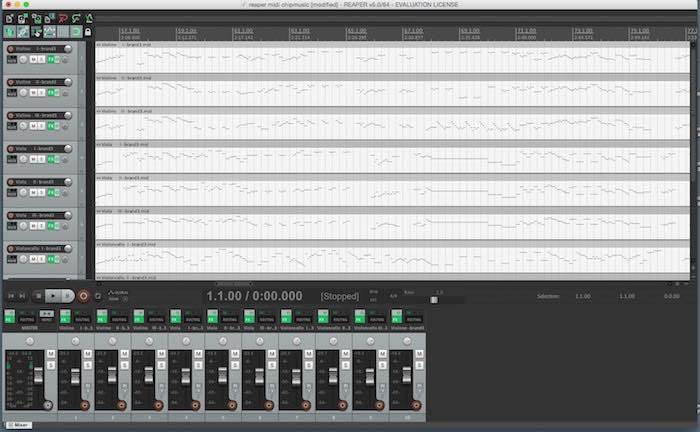Toggle the ripple editing toolbar icon
Image resolution: width=700 pixels, height=432 pixels.
tap(36, 32)
